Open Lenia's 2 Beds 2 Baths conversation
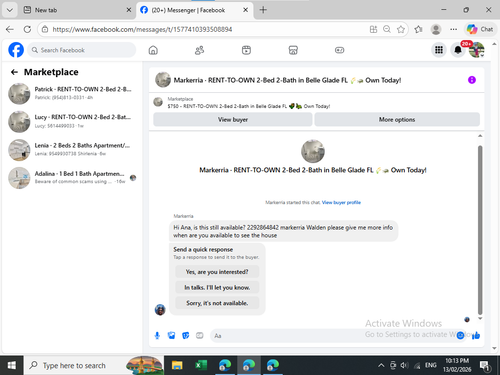 click(72, 150)
